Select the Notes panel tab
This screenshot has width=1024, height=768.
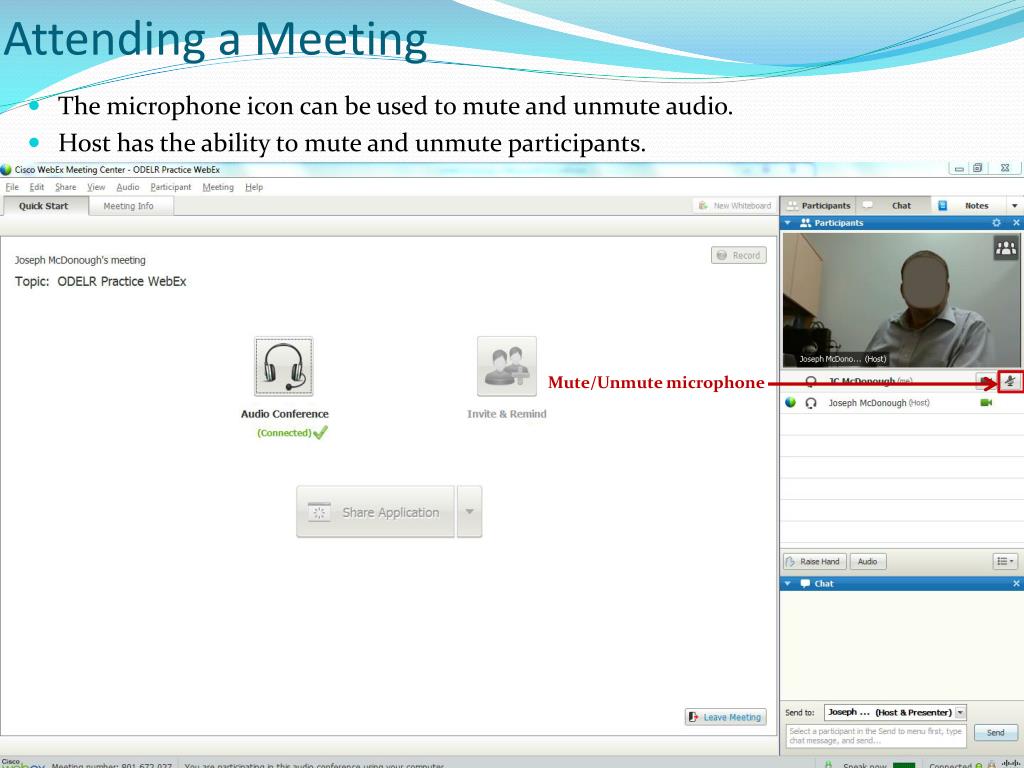[x=969, y=205]
